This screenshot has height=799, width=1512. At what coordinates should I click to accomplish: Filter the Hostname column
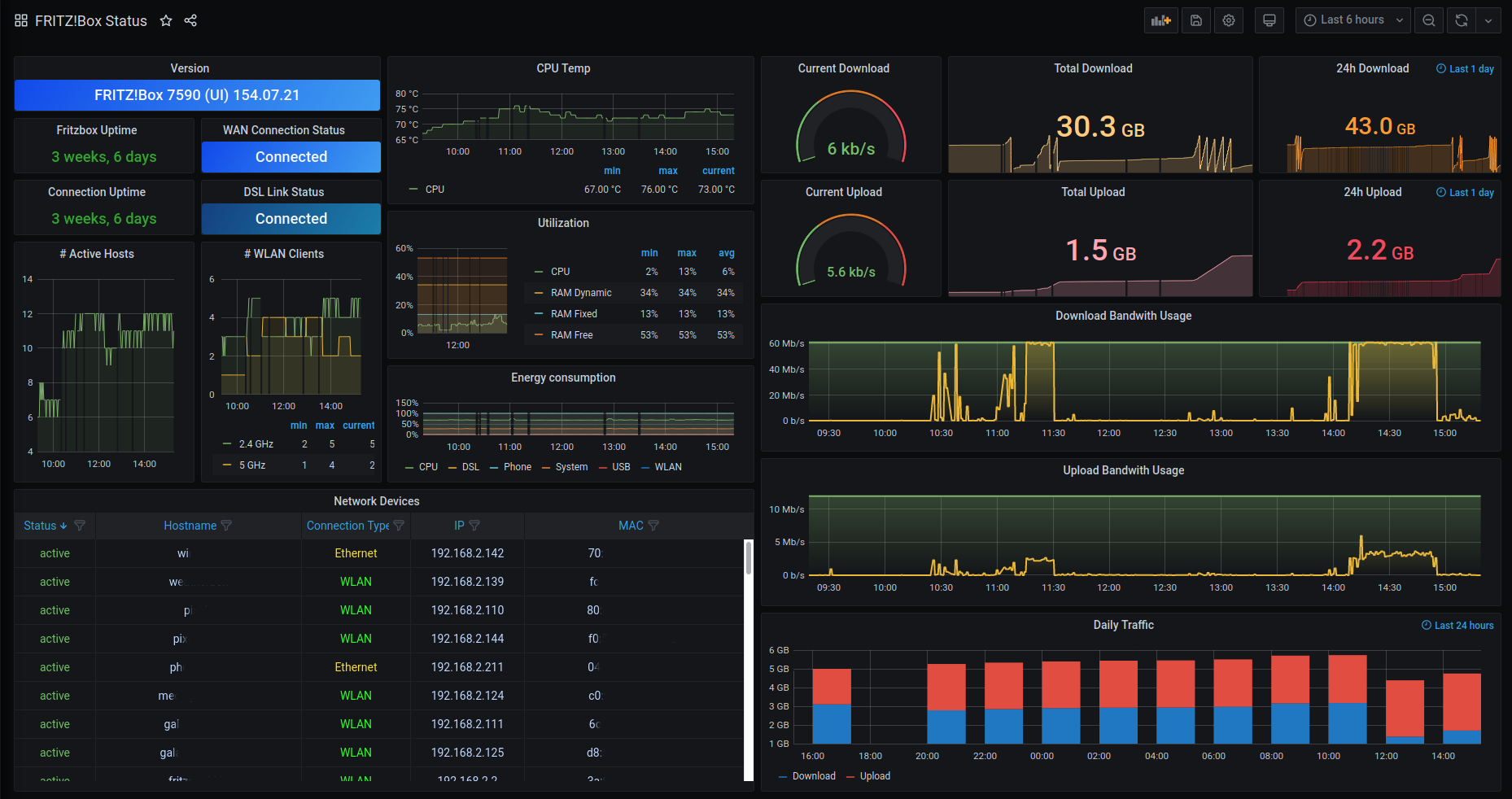(226, 526)
